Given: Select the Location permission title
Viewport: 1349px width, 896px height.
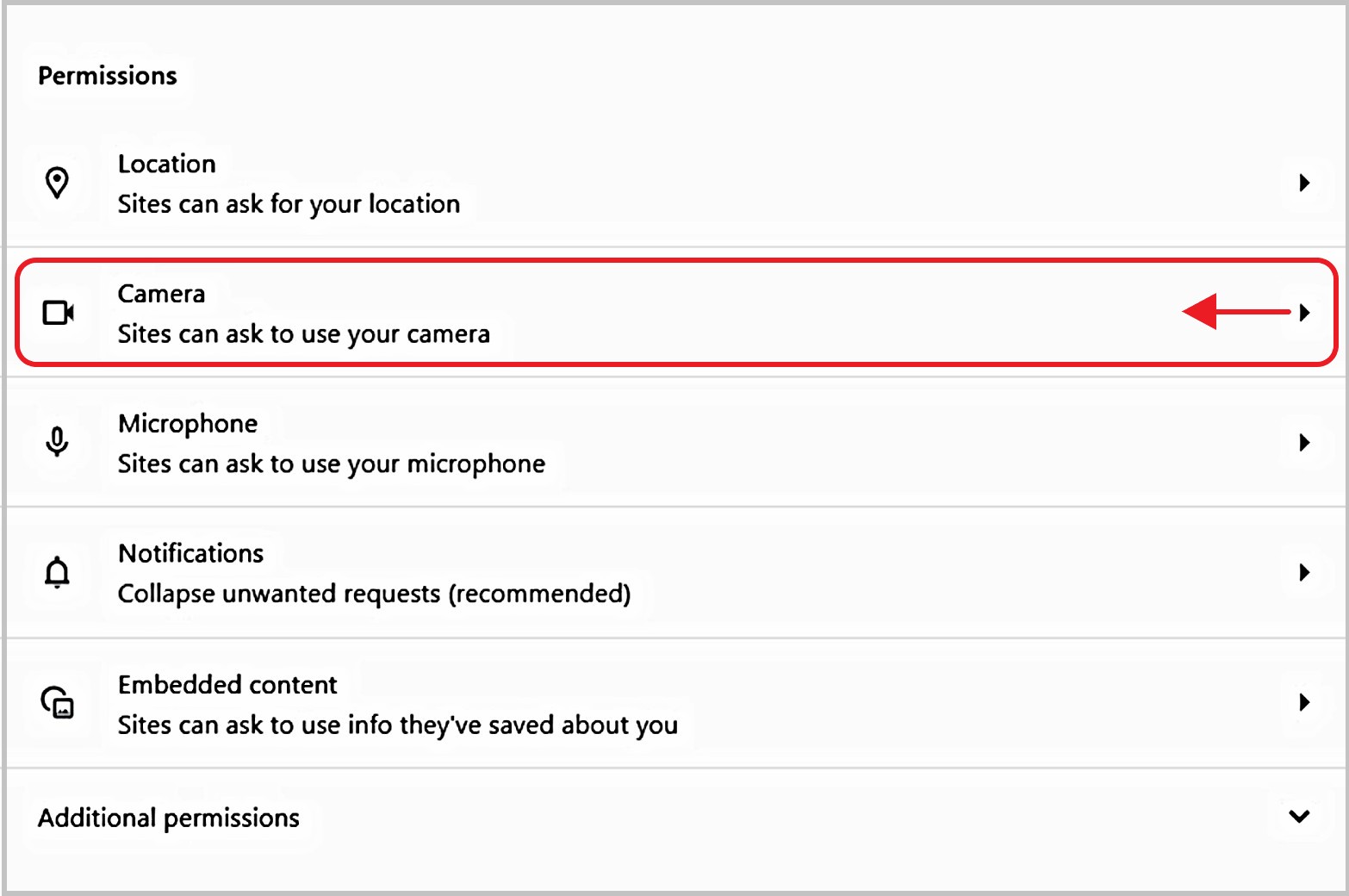Looking at the screenshot, I should pyautogui.click(x=167, y=164).
